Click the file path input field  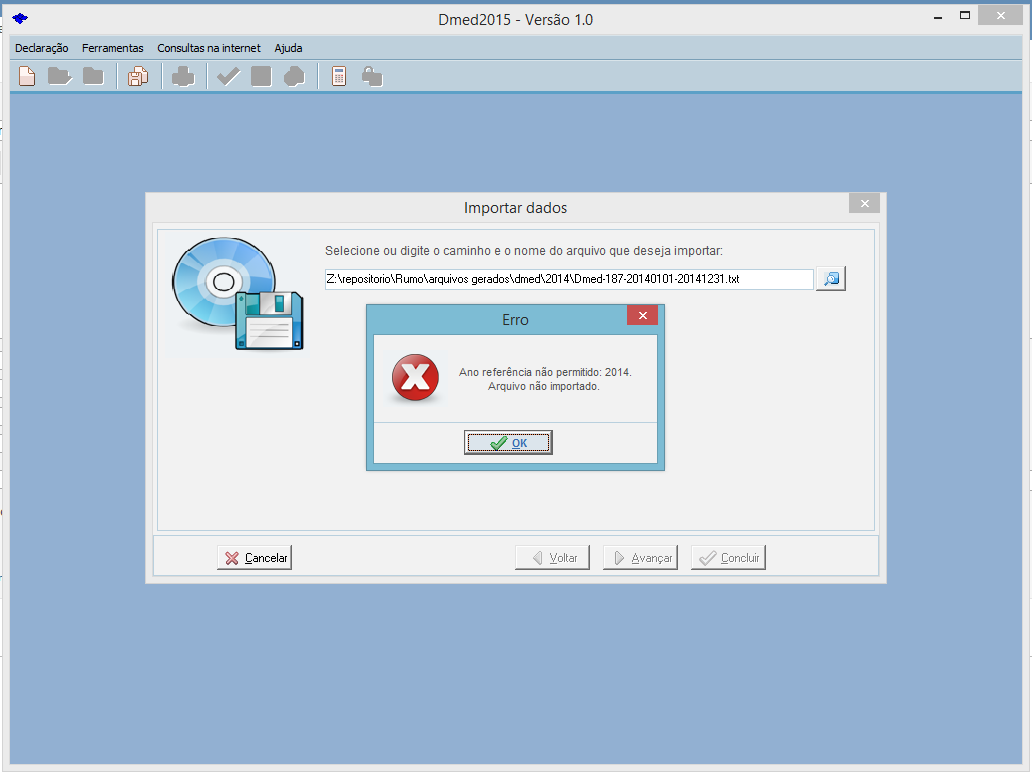tap(569, 279)
